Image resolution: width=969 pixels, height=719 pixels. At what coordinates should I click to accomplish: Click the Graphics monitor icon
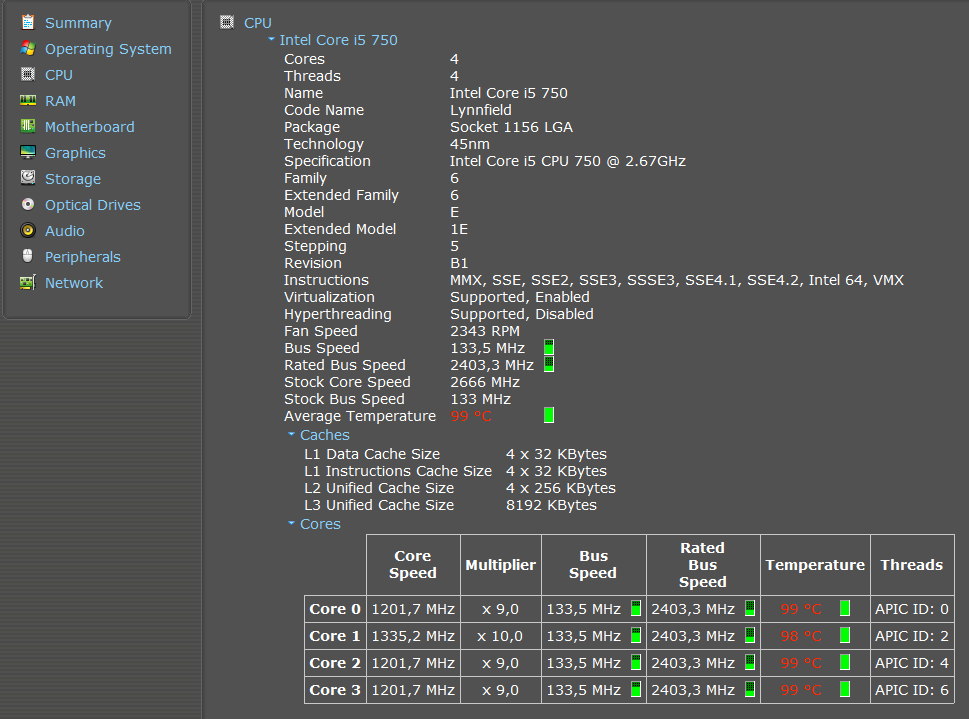tap(28, 152)
